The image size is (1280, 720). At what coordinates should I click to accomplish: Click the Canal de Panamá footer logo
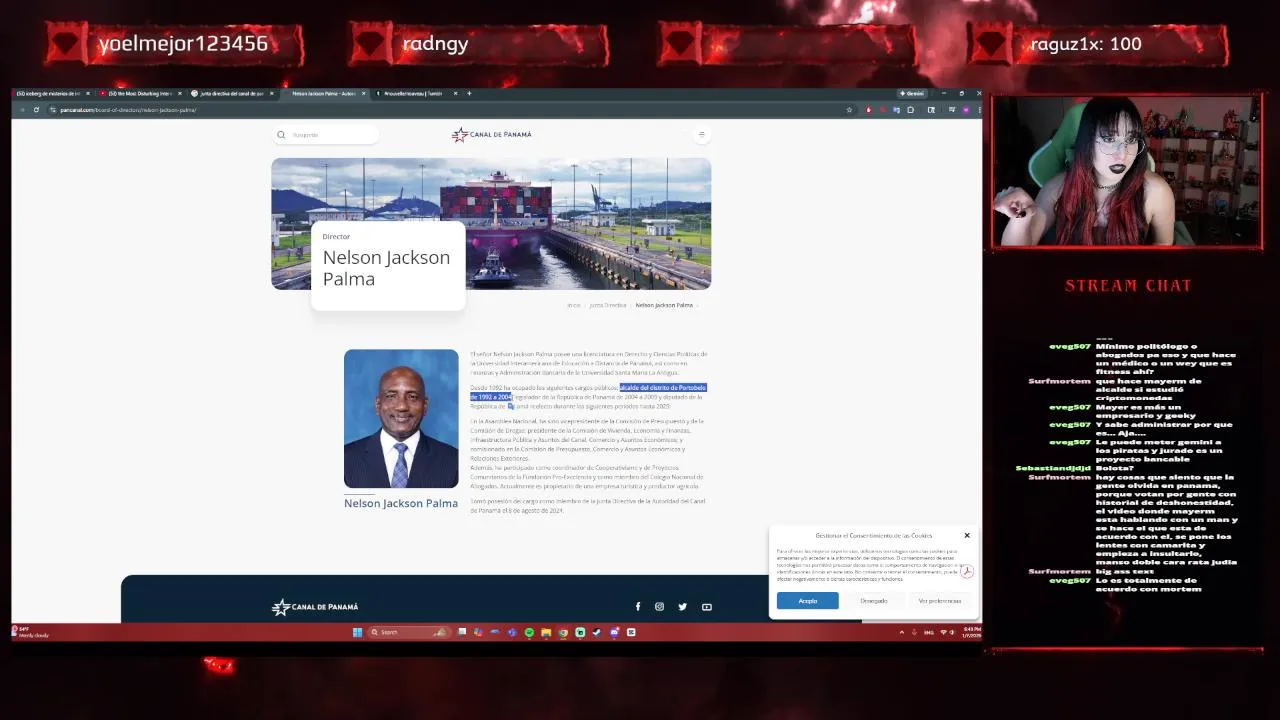[315, 606]
